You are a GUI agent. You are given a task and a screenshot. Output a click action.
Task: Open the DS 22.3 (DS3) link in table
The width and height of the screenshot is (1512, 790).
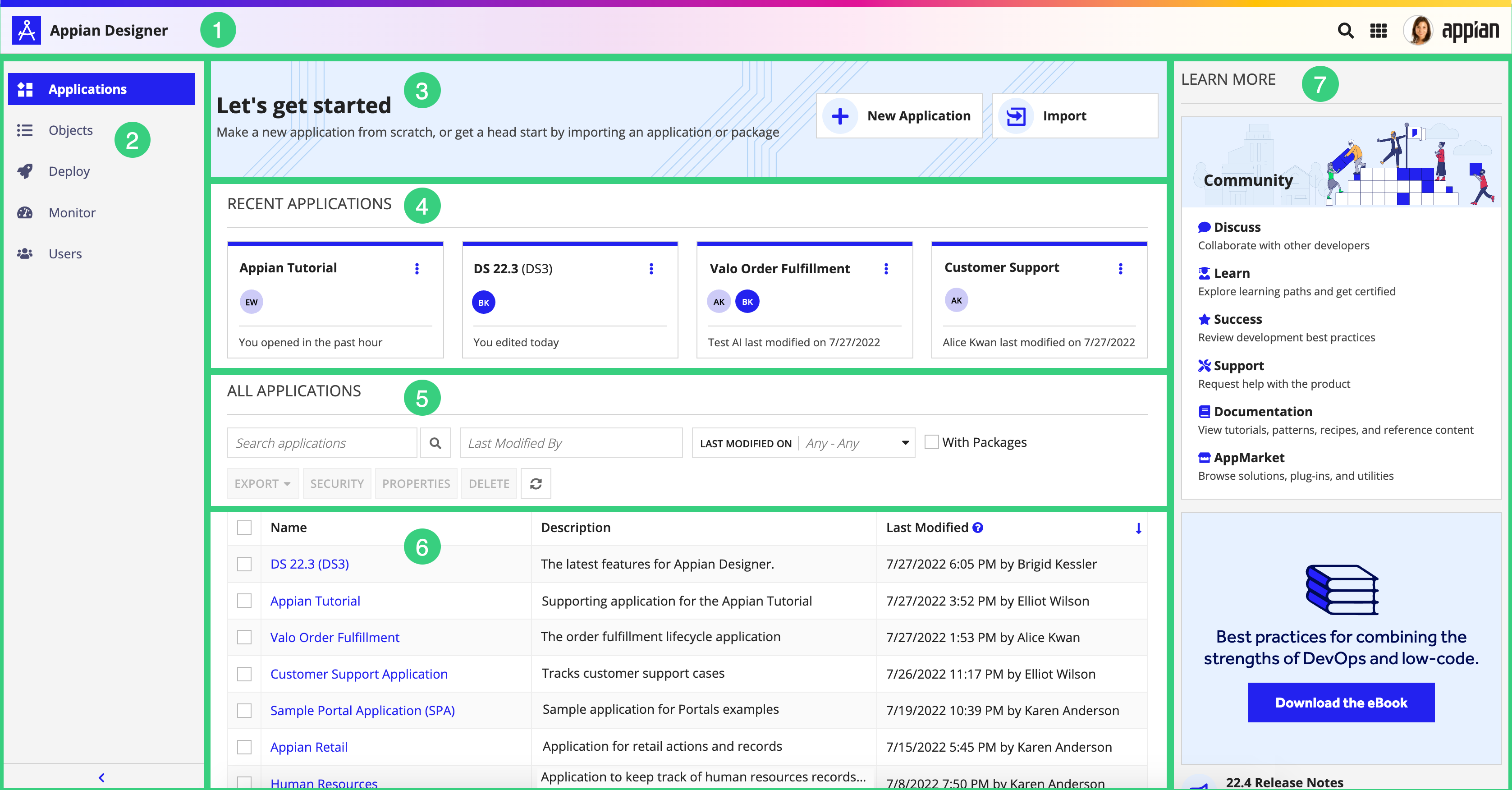309,564
